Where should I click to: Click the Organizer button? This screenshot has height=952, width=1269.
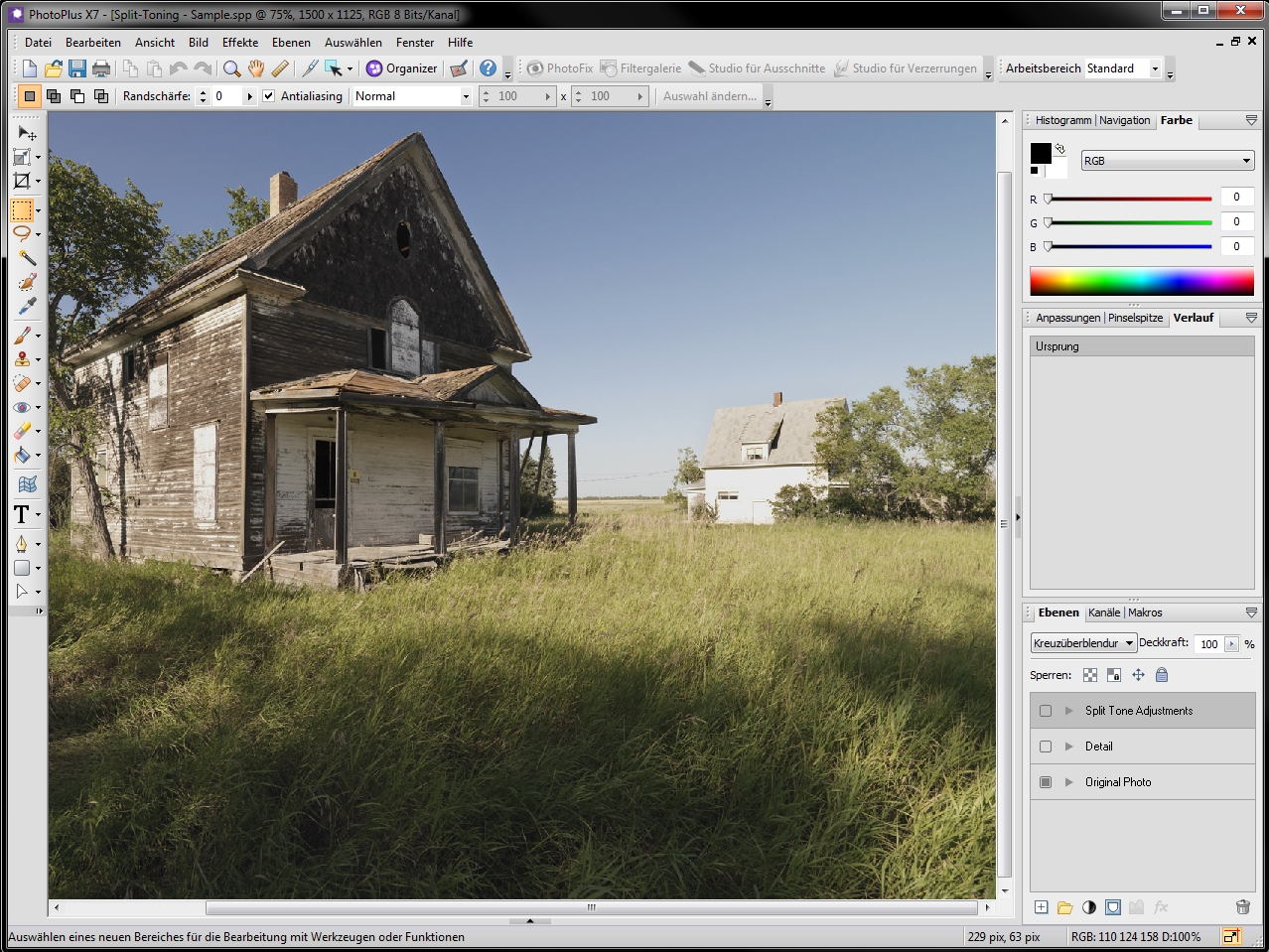401,68
